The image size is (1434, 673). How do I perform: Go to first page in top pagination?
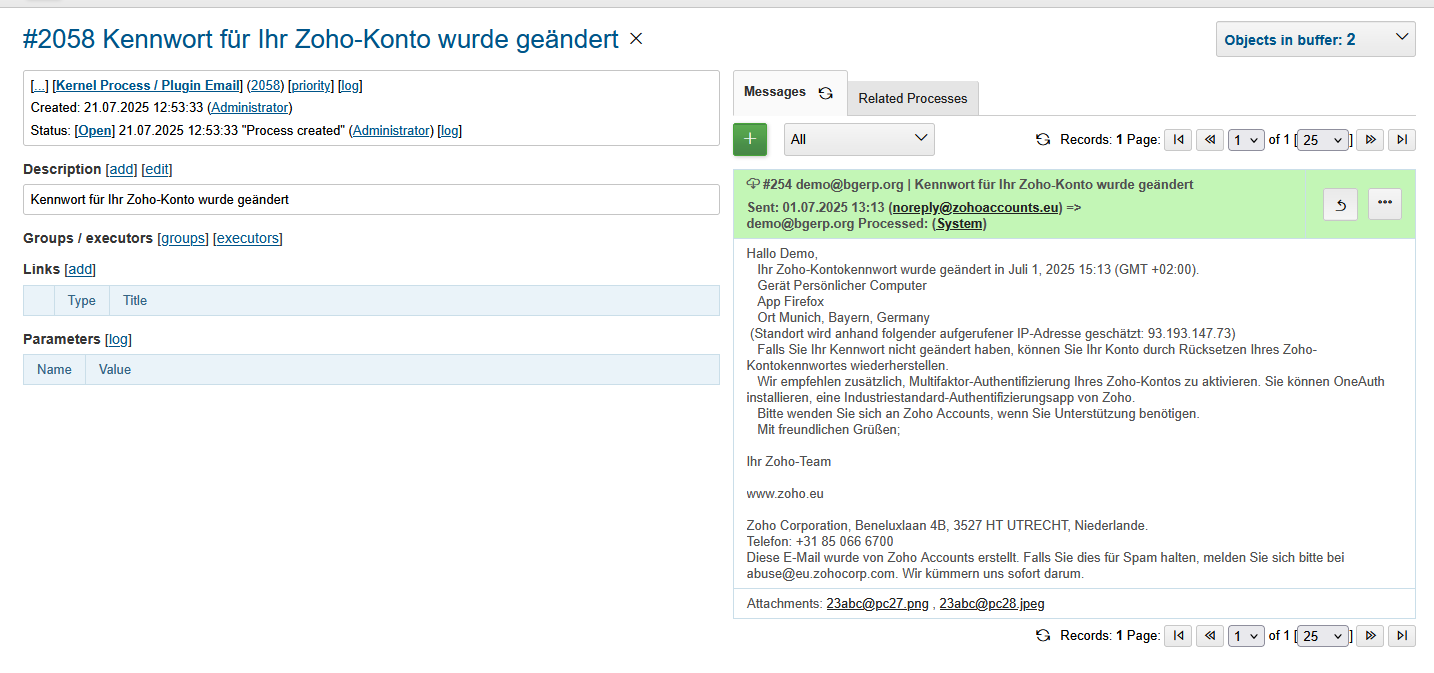(1178, 140)
